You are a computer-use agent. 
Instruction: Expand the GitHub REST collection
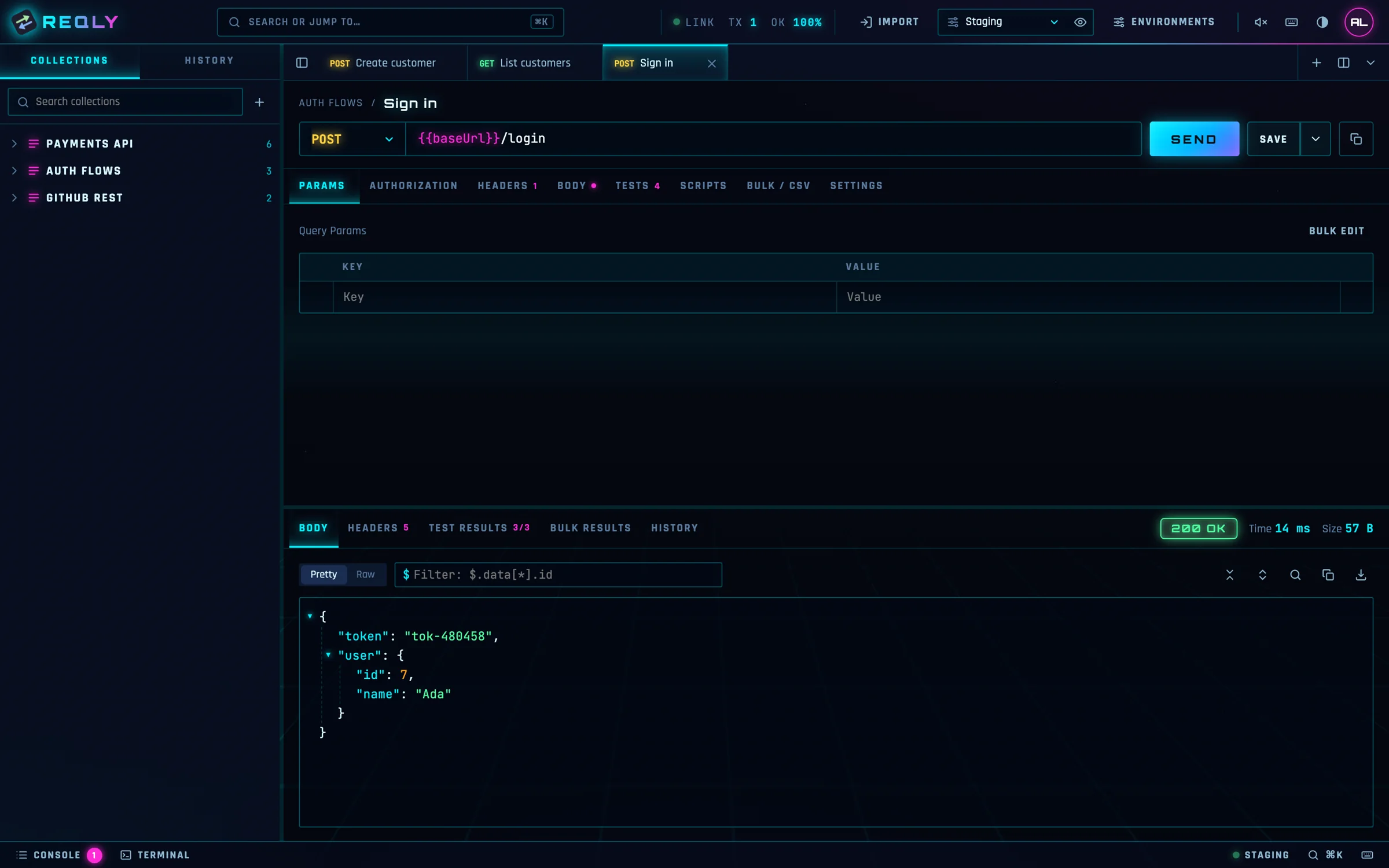pyautogui.click(x=15, y=198)
